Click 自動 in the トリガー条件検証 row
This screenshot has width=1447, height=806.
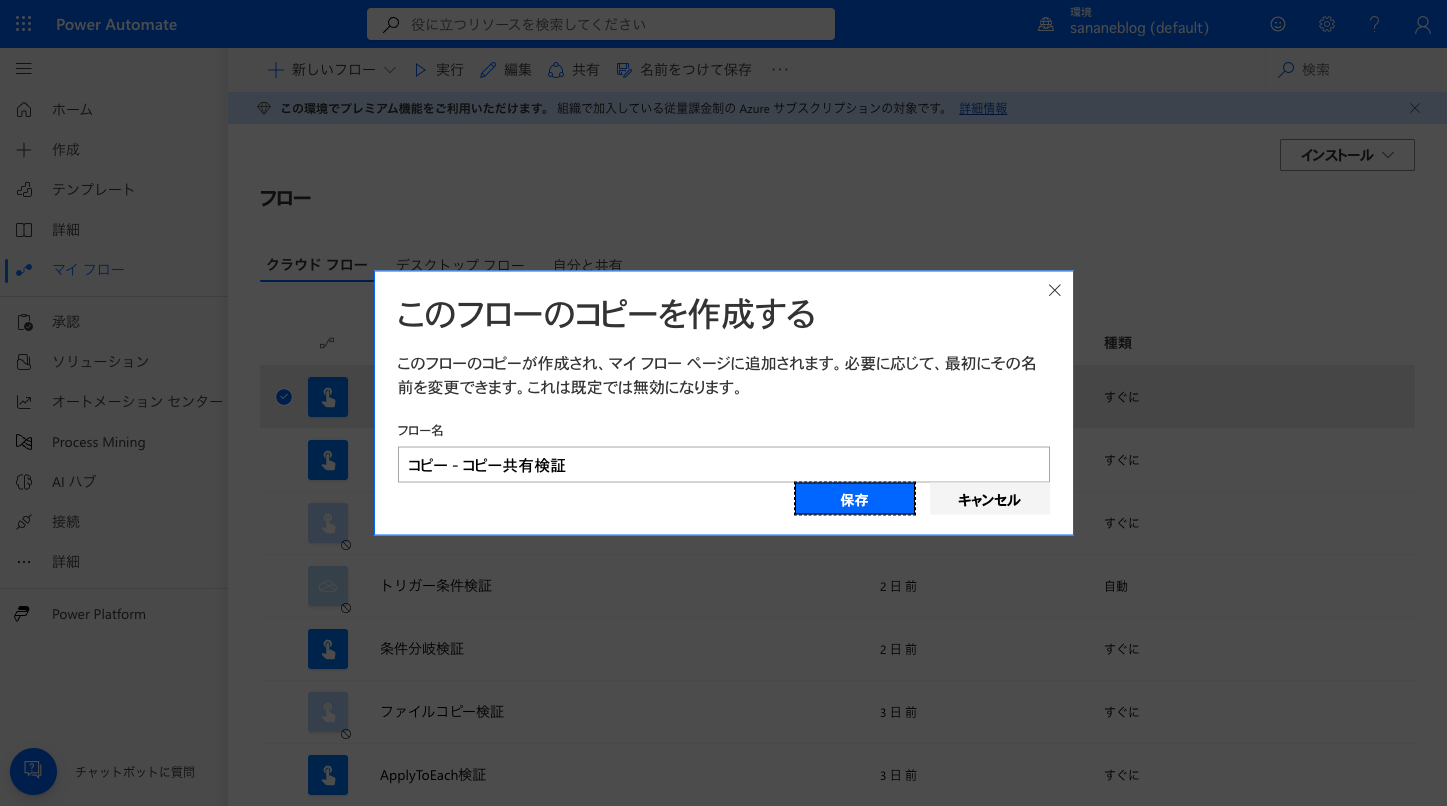click(1116, 586)
